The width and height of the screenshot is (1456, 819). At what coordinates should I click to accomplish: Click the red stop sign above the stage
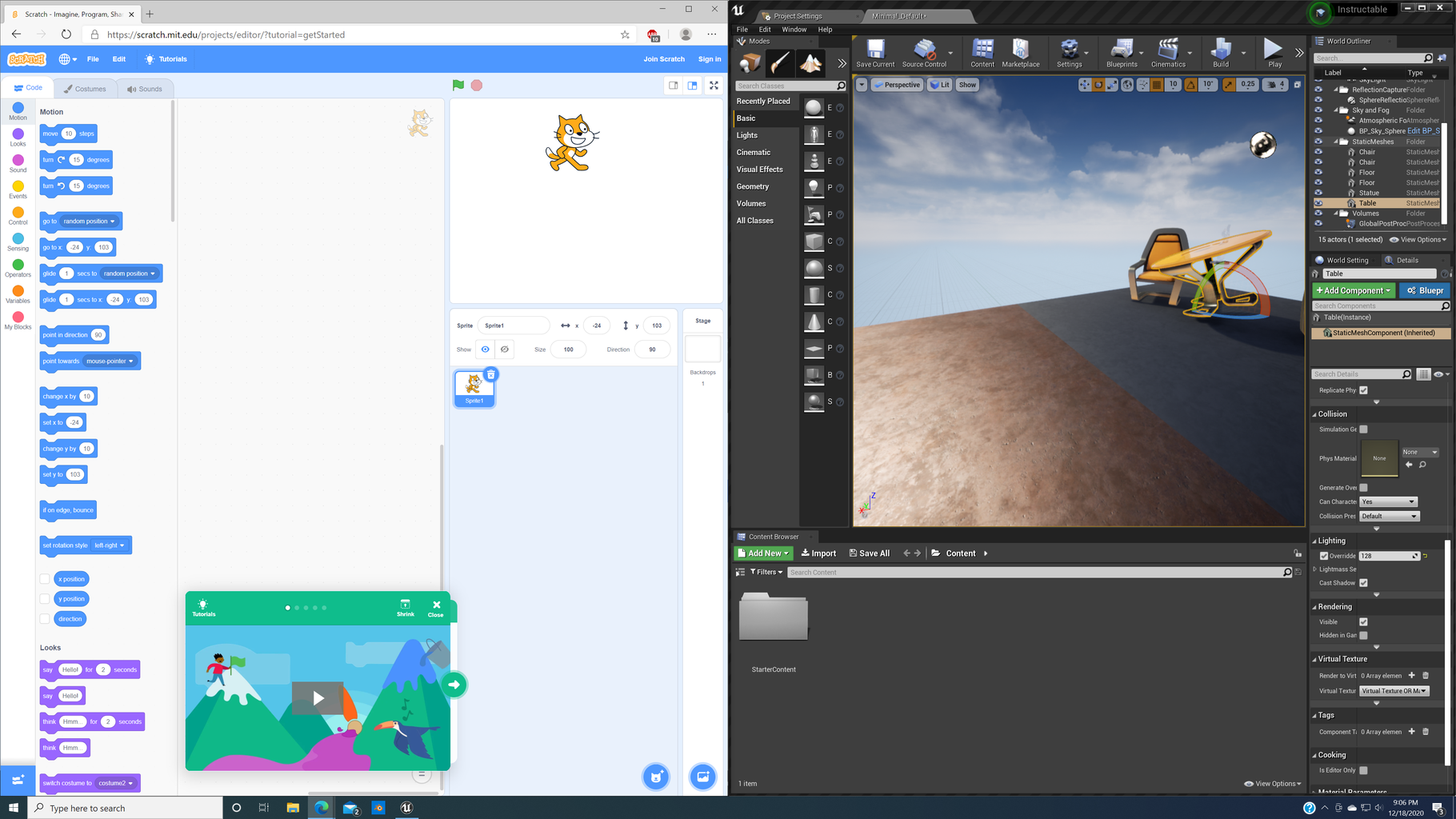476,84
